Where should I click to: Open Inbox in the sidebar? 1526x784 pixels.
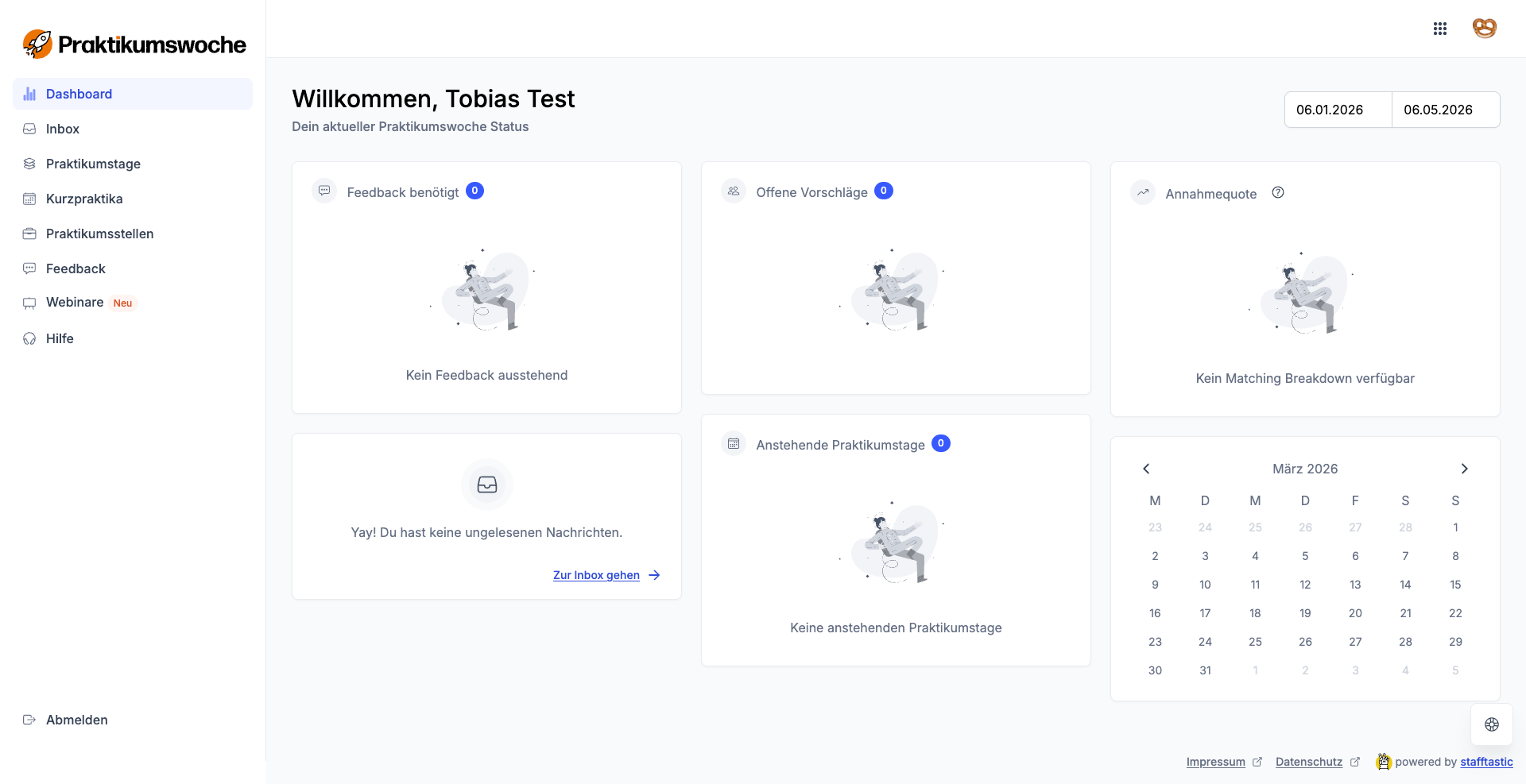coord(63,129)
